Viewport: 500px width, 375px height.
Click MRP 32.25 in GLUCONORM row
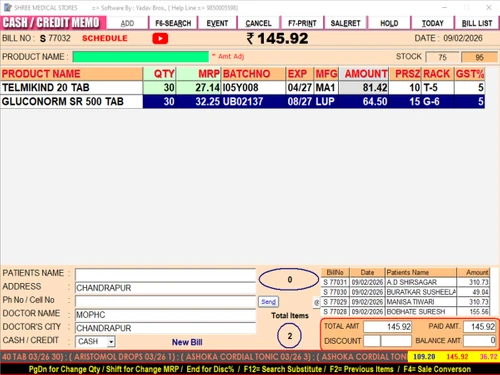pos(198,101)
